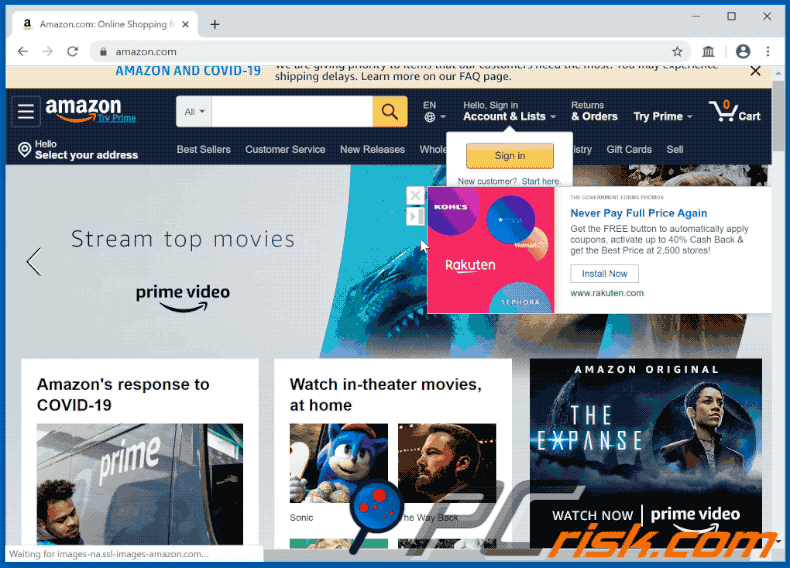790x568 pixels.
Task: Open Account & Lists dropdown
Action: coord(509,111)
